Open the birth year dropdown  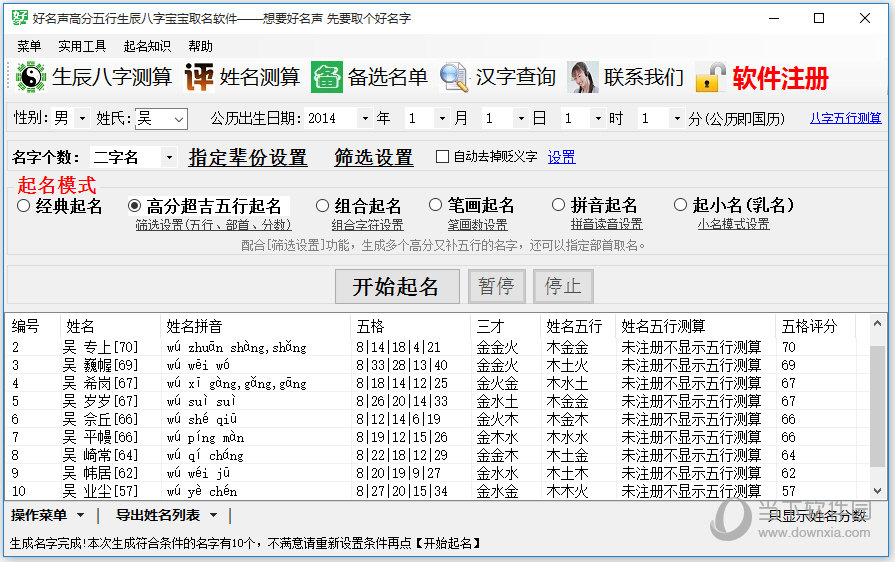[x=365, y=119]
